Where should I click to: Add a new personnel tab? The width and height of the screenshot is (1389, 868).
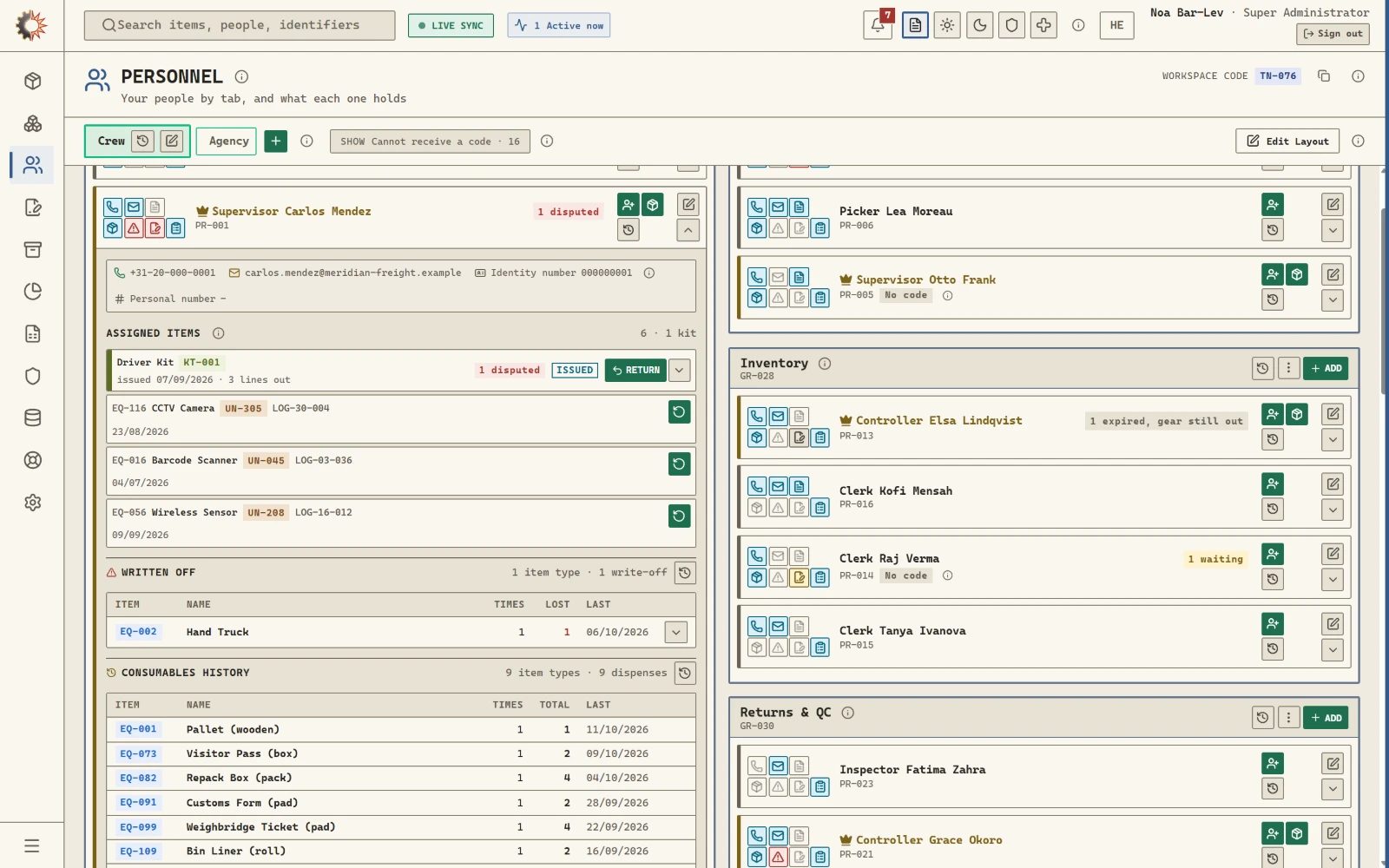point(275,141)
